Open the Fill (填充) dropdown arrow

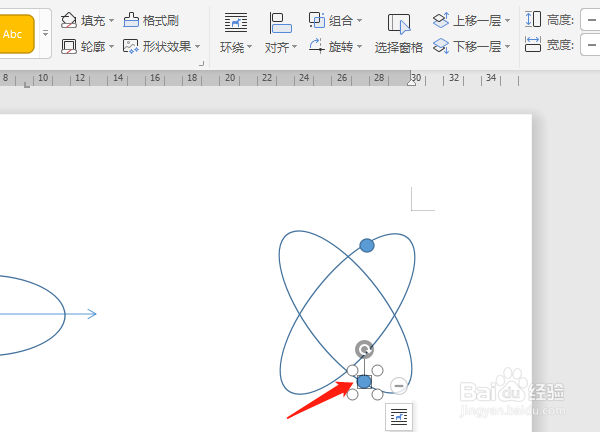pos(111,20)
